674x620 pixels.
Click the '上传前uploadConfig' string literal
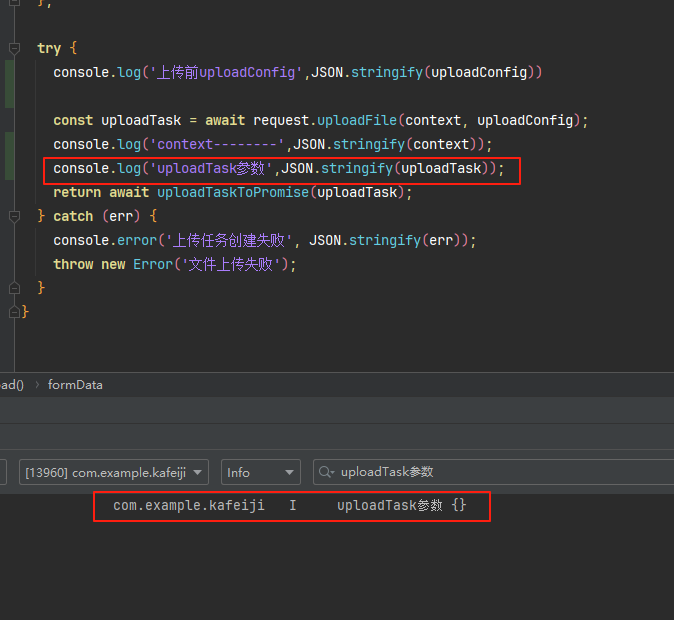click(x=226, y=72)
